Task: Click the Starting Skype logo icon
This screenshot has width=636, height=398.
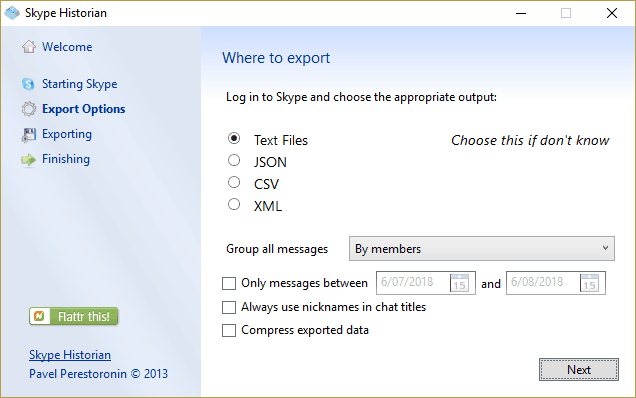Action: 28,84
